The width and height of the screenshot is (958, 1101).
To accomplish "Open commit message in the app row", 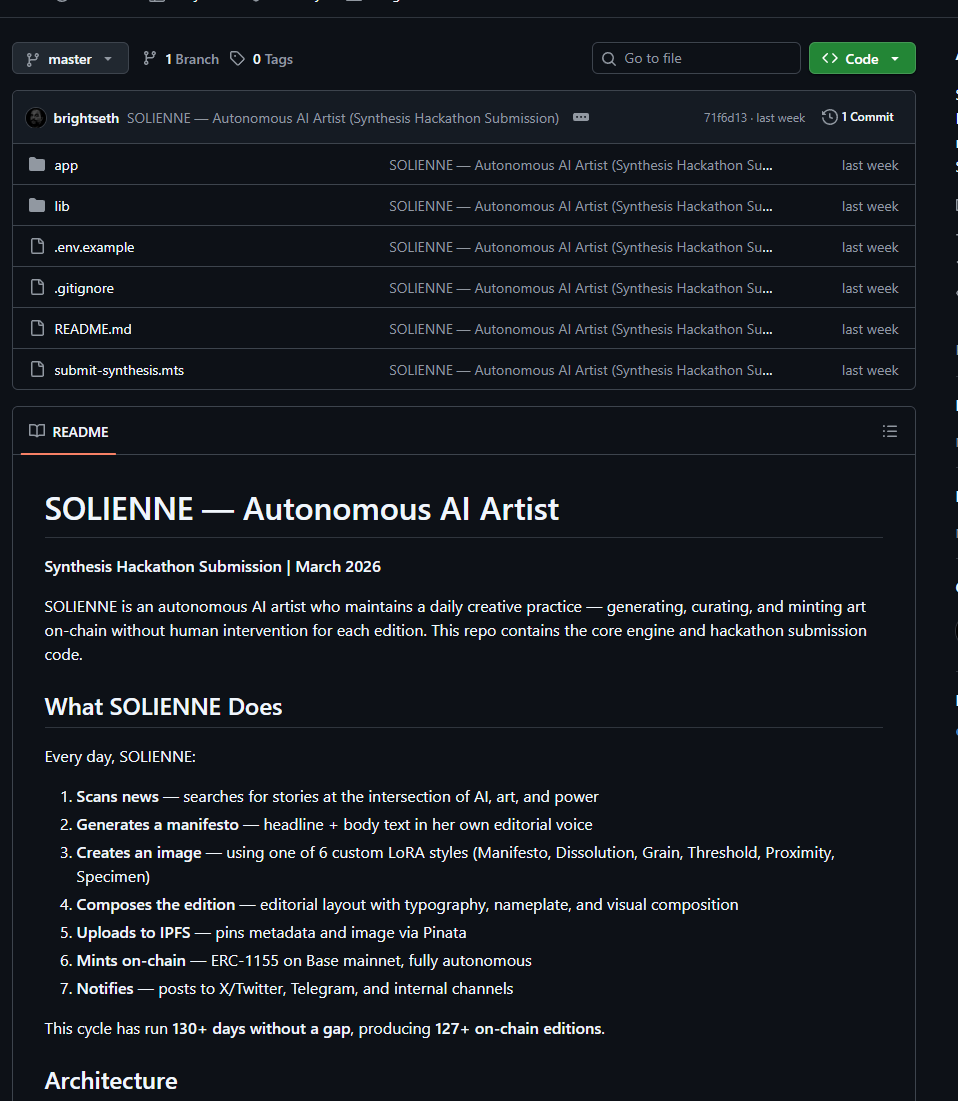I will pos(581,165).
